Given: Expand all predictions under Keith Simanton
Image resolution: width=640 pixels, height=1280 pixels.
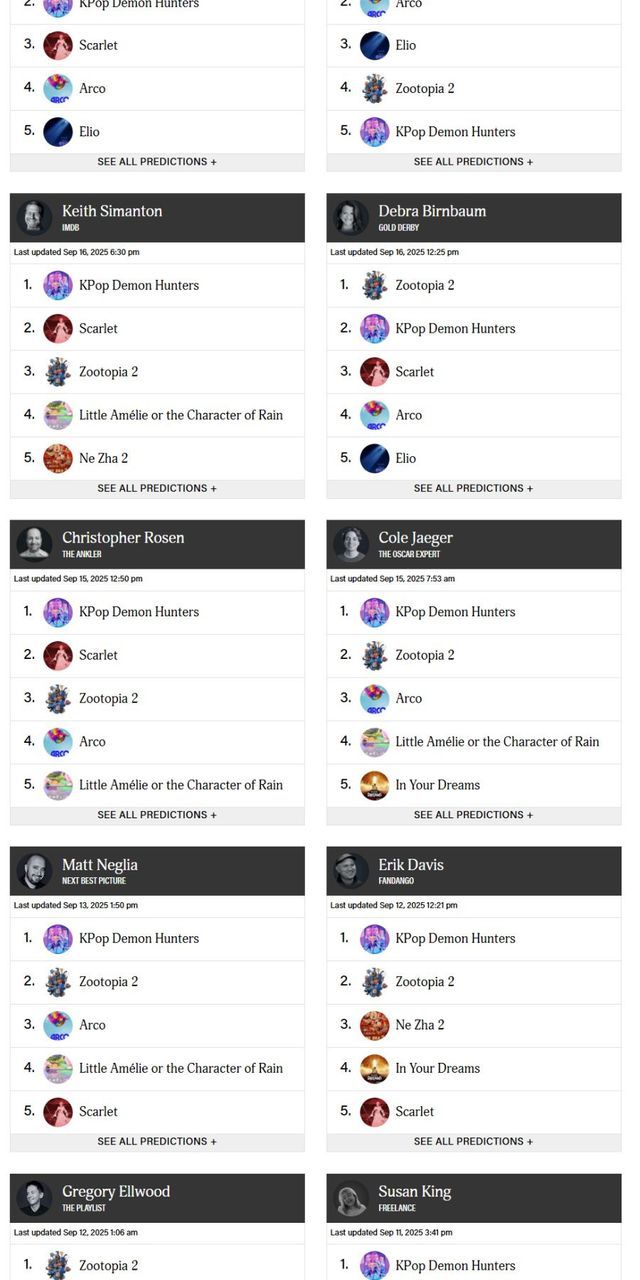Looking at the screenshot, I should point(157,489).
